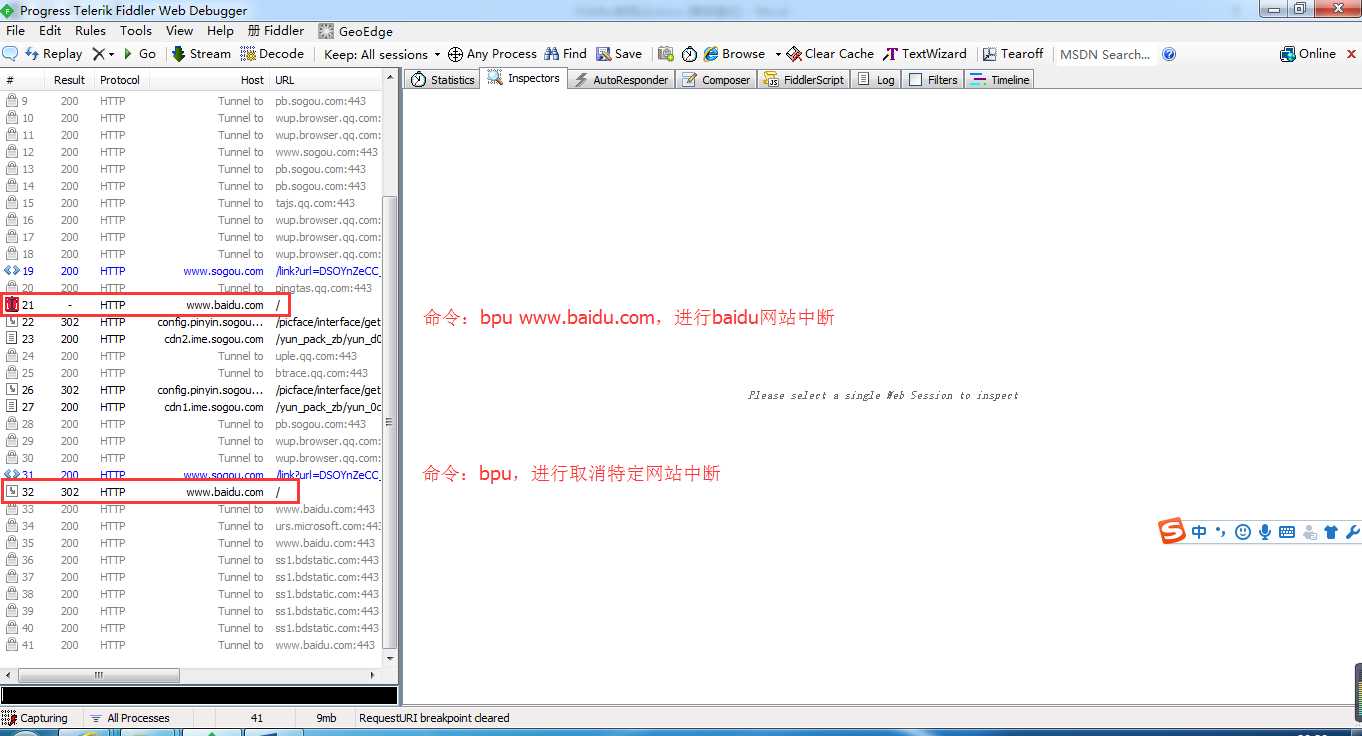Screen dimensions: 1362x736
Task: Switch to the Inspectors tab
Action: 523,78
